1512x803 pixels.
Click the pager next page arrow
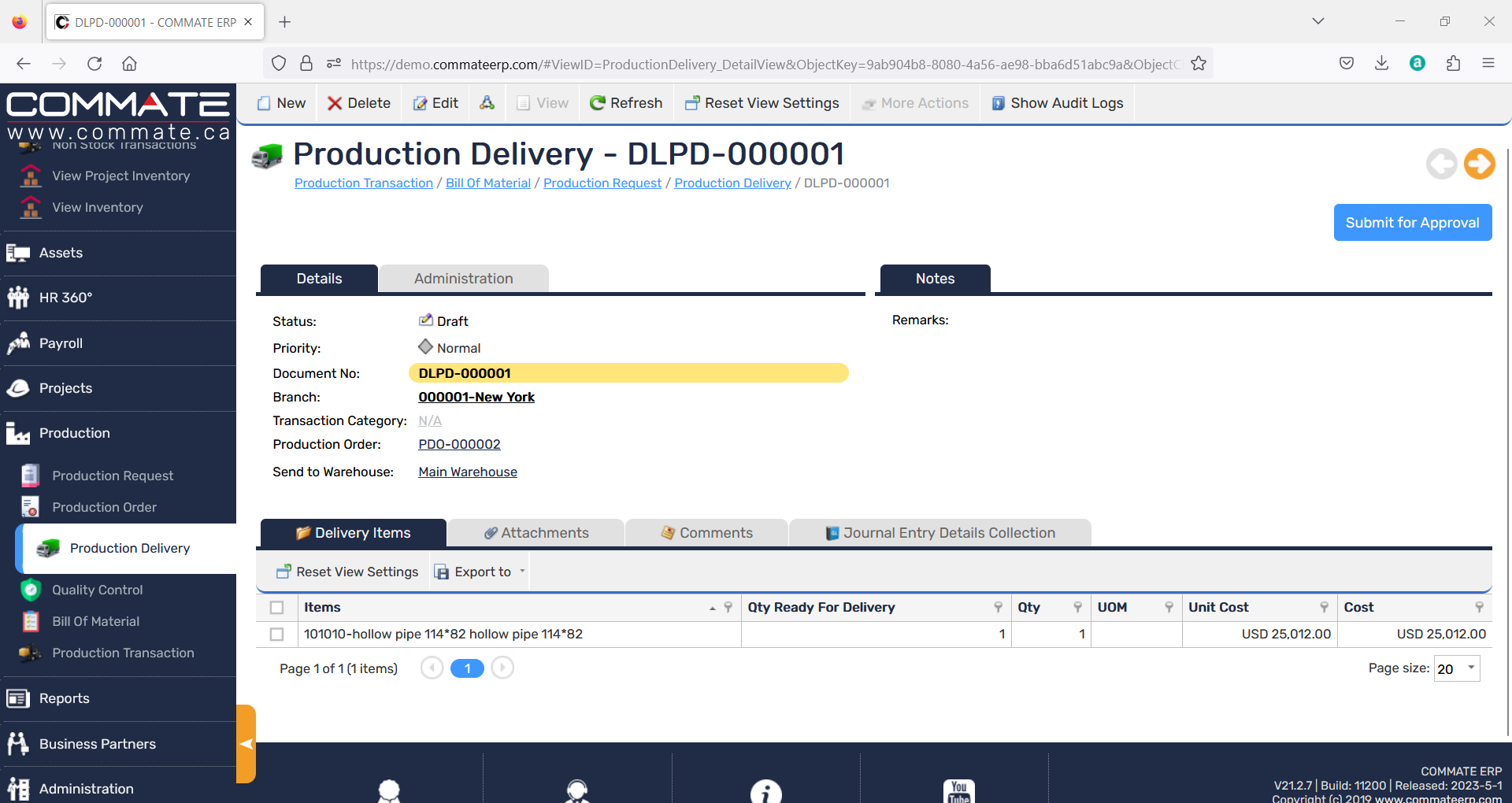[x=502, y=668]
